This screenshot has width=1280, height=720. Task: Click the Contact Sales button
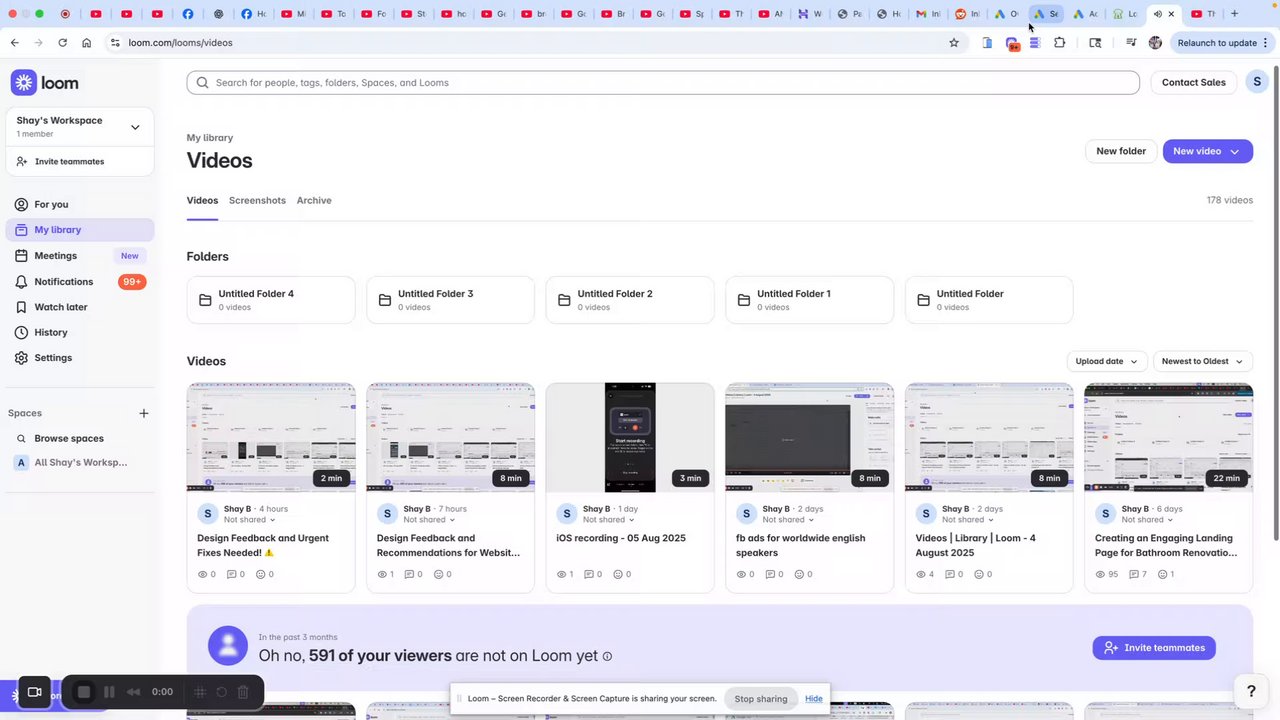pyautogui.click(x=1193, y=82)
